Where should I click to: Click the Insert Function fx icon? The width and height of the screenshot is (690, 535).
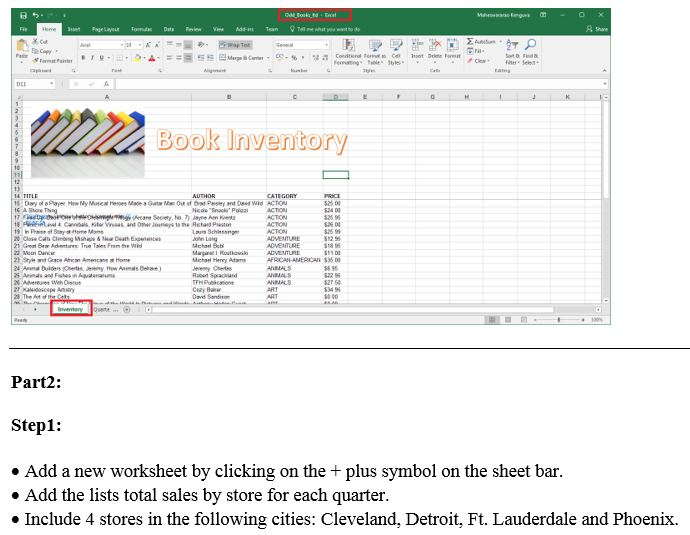pos(106,84)
